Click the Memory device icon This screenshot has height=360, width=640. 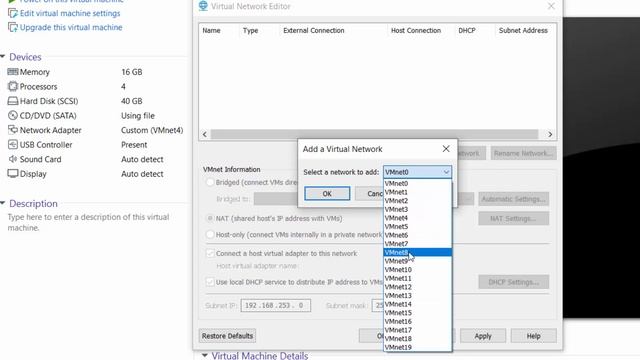click(13, 72)
